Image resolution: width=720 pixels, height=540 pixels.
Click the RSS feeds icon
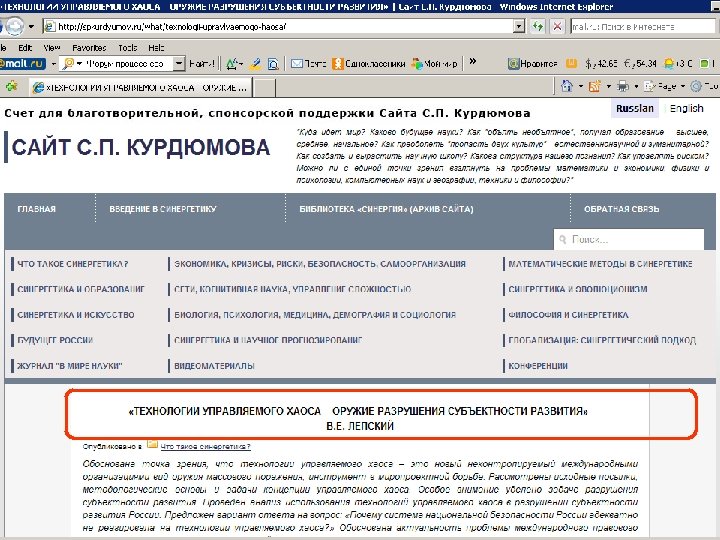(x=594, y=86)
